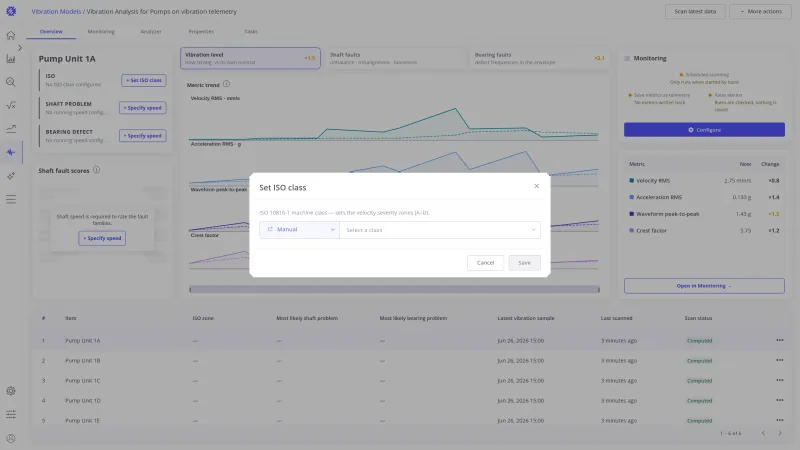800x450 pixels.
Task: Open row actions for Pump Unit 1B
Action: click(780, 360)
